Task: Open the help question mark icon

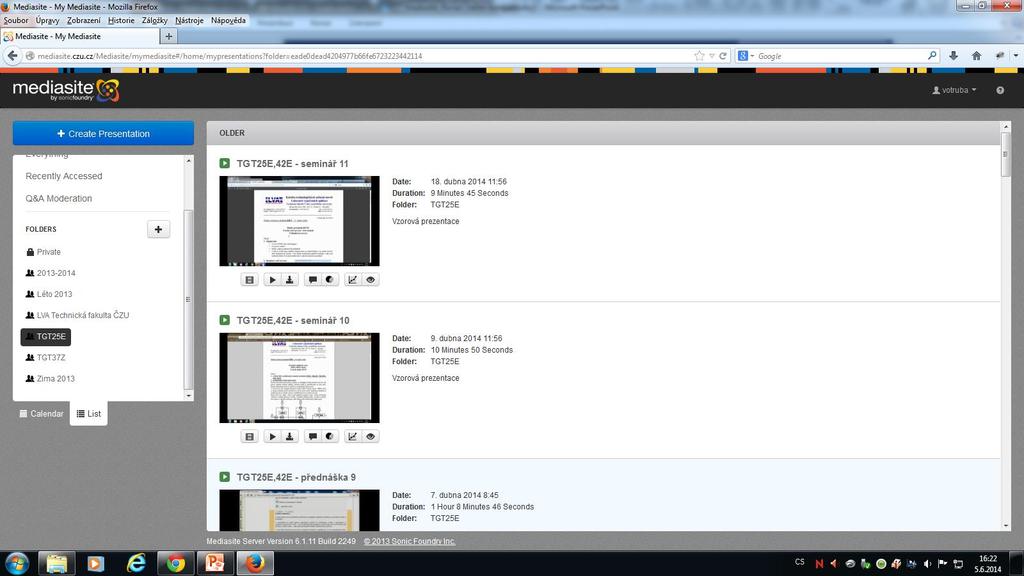Action: 1000,90
